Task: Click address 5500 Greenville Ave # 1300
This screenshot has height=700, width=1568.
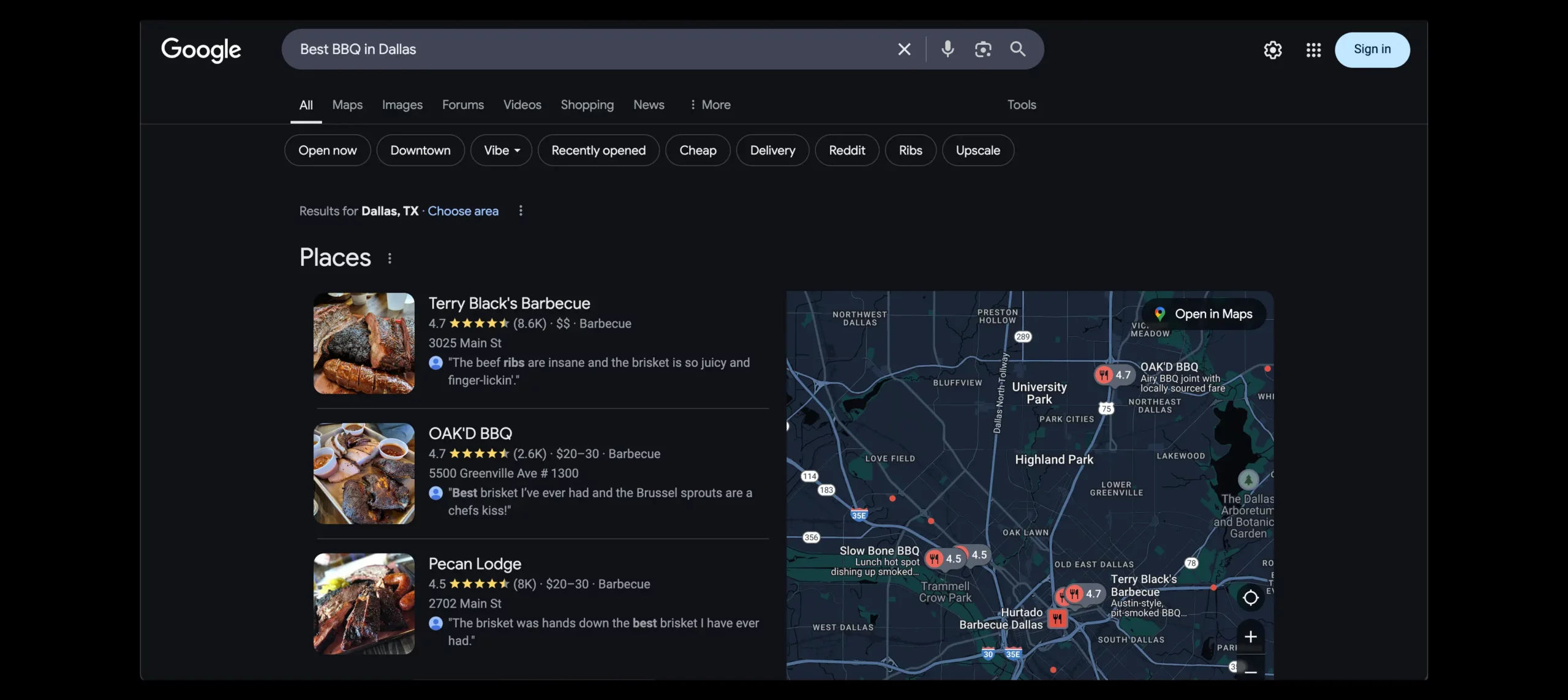Action: point(503,473)
